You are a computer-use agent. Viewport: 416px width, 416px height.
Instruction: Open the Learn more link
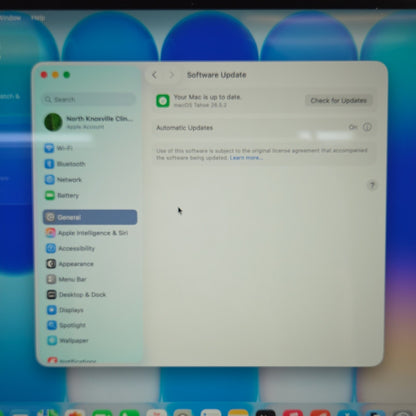click(246, 158)
